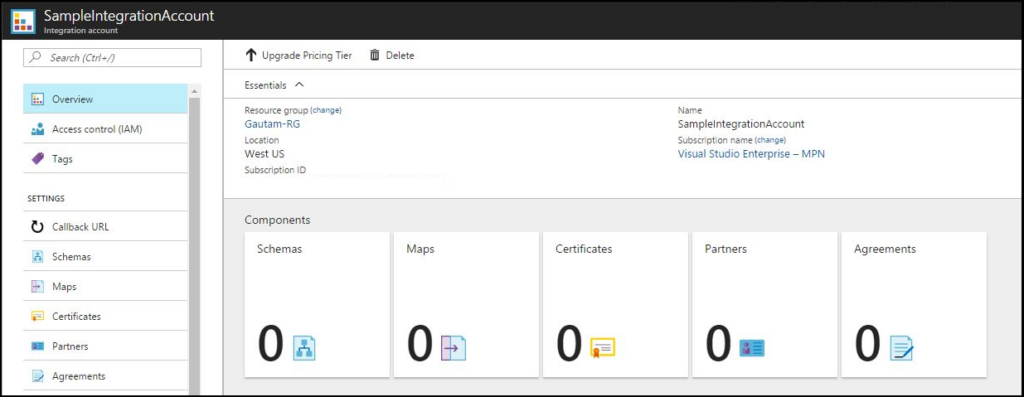Collapse the Essentials section chevron
The image size is (1024, 397).
pos(299,85)
